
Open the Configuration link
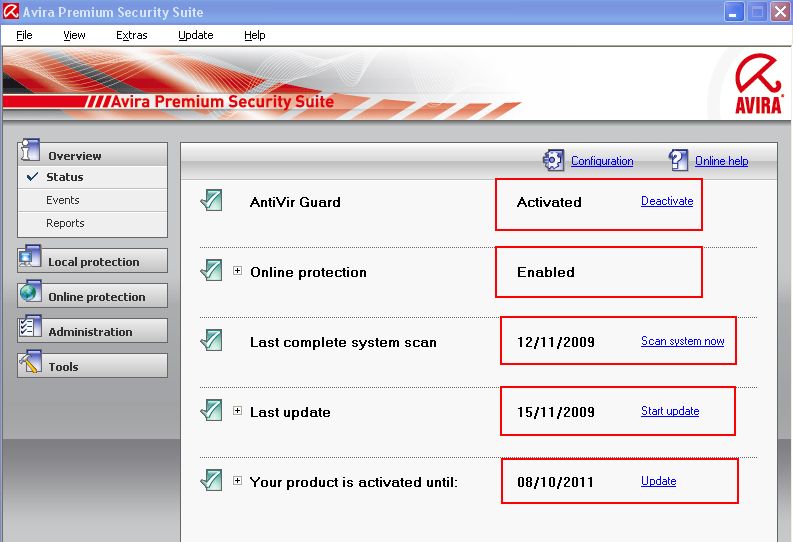pyautogui.click(x=602, y=161)
